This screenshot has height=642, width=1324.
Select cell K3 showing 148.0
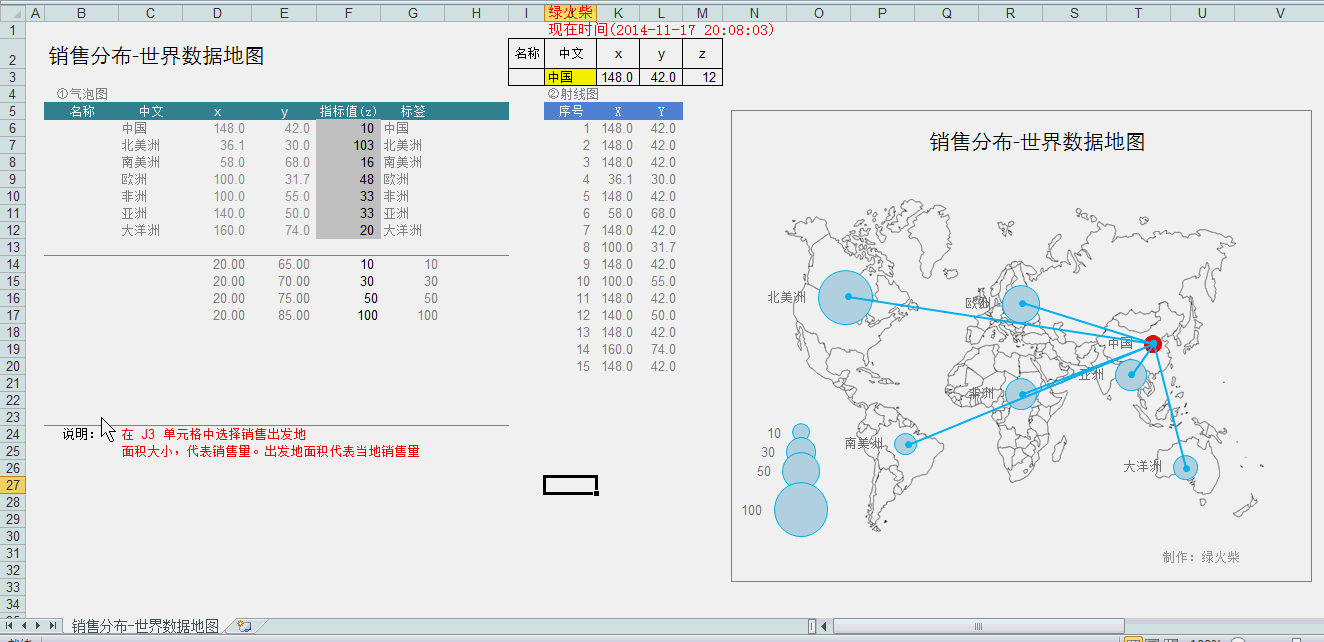click(620, 77)
